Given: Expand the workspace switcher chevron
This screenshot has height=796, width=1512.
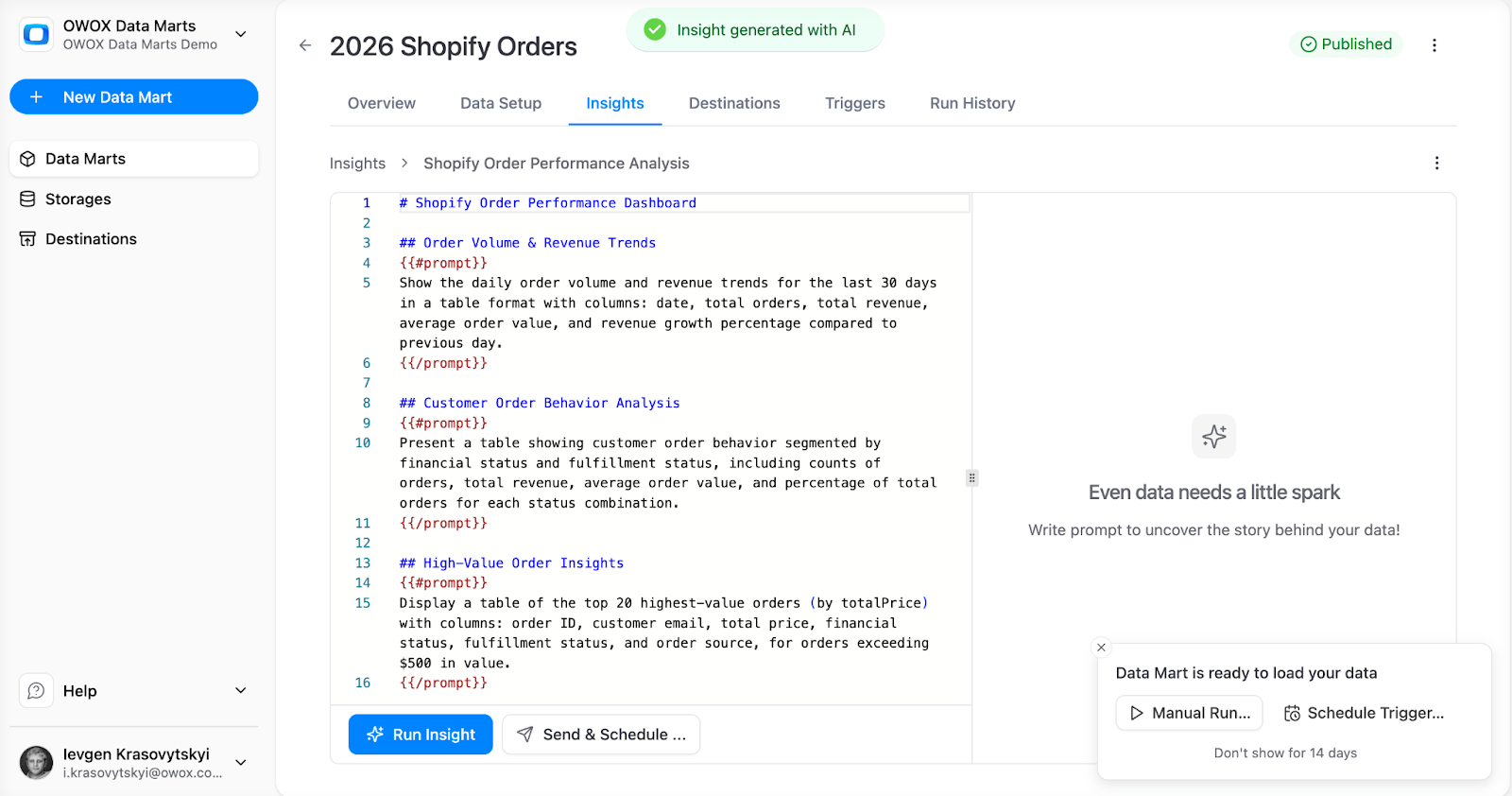Looking at the screenshot, I should pos(241,34).
